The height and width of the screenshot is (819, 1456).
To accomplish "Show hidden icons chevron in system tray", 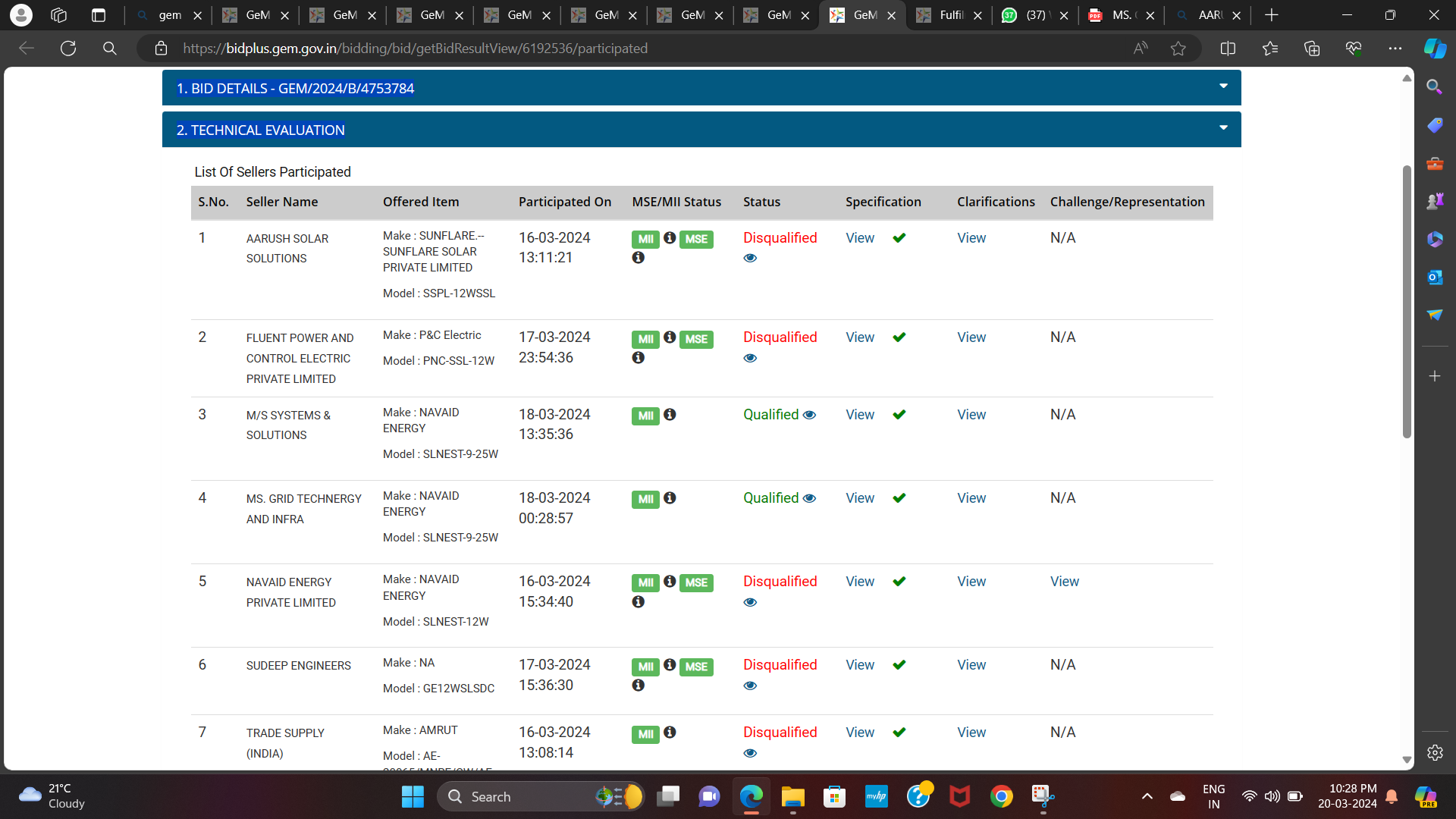I will point(1147,796).
